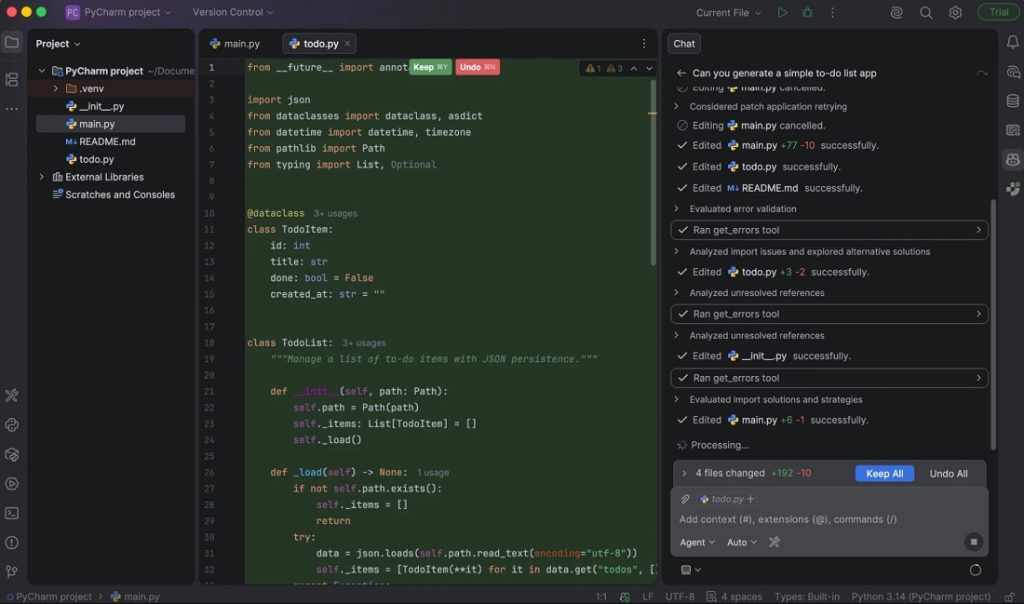Select __init__.py in the project tree
Image resolution: width=1024 pixels, height=604 pixels.
101,106
